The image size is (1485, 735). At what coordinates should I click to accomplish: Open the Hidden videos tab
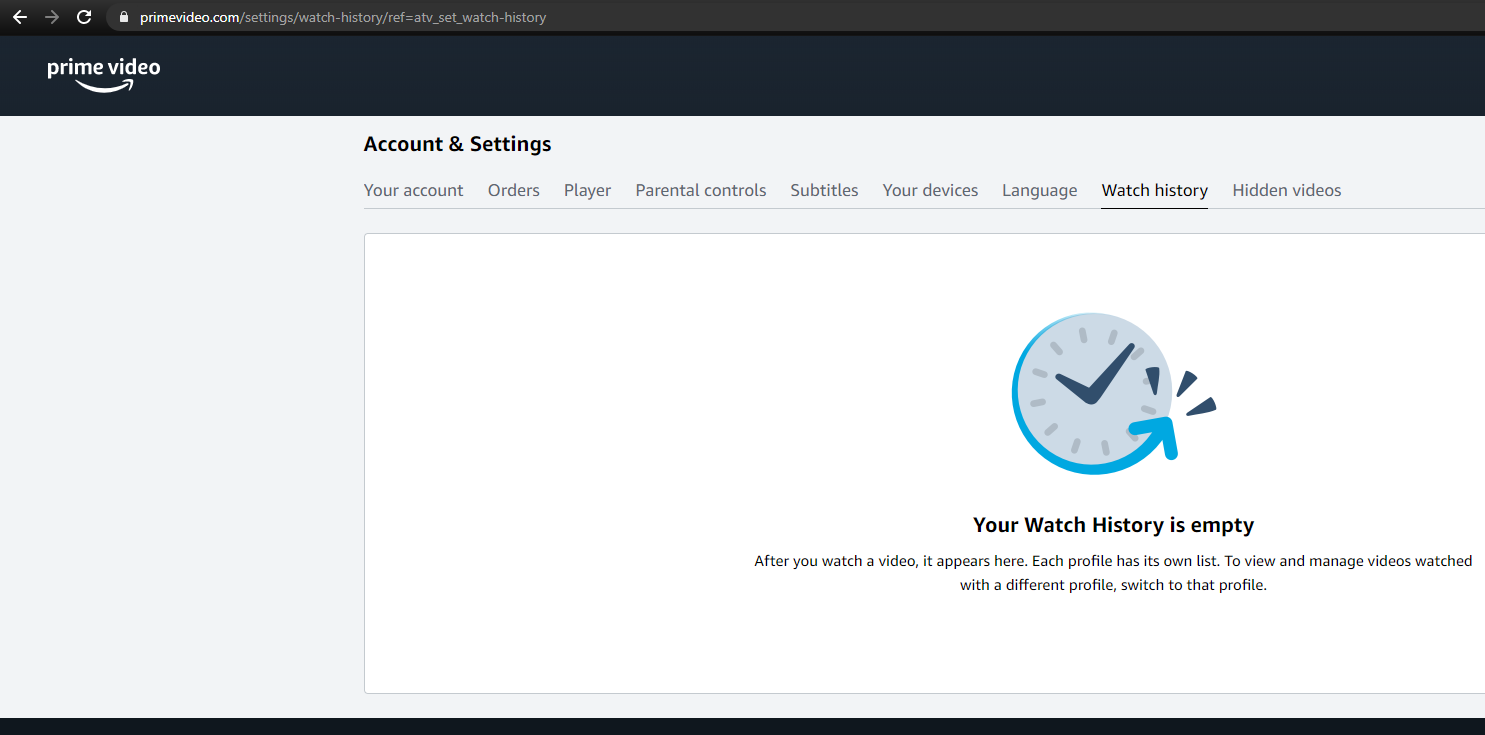pos(1287,190)
